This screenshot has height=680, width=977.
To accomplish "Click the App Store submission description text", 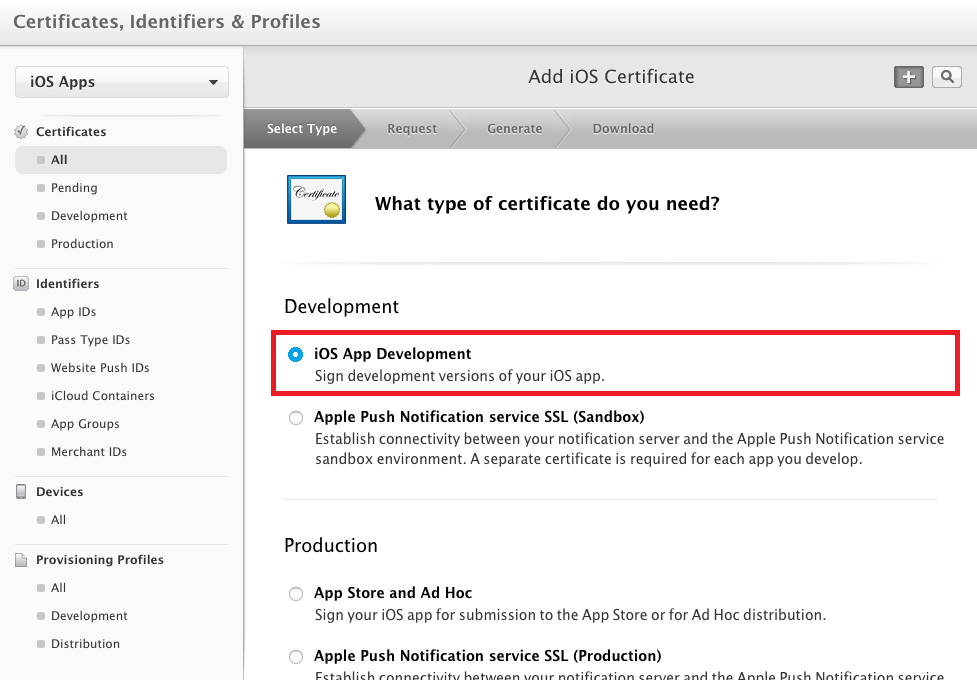I will [570, 615].
